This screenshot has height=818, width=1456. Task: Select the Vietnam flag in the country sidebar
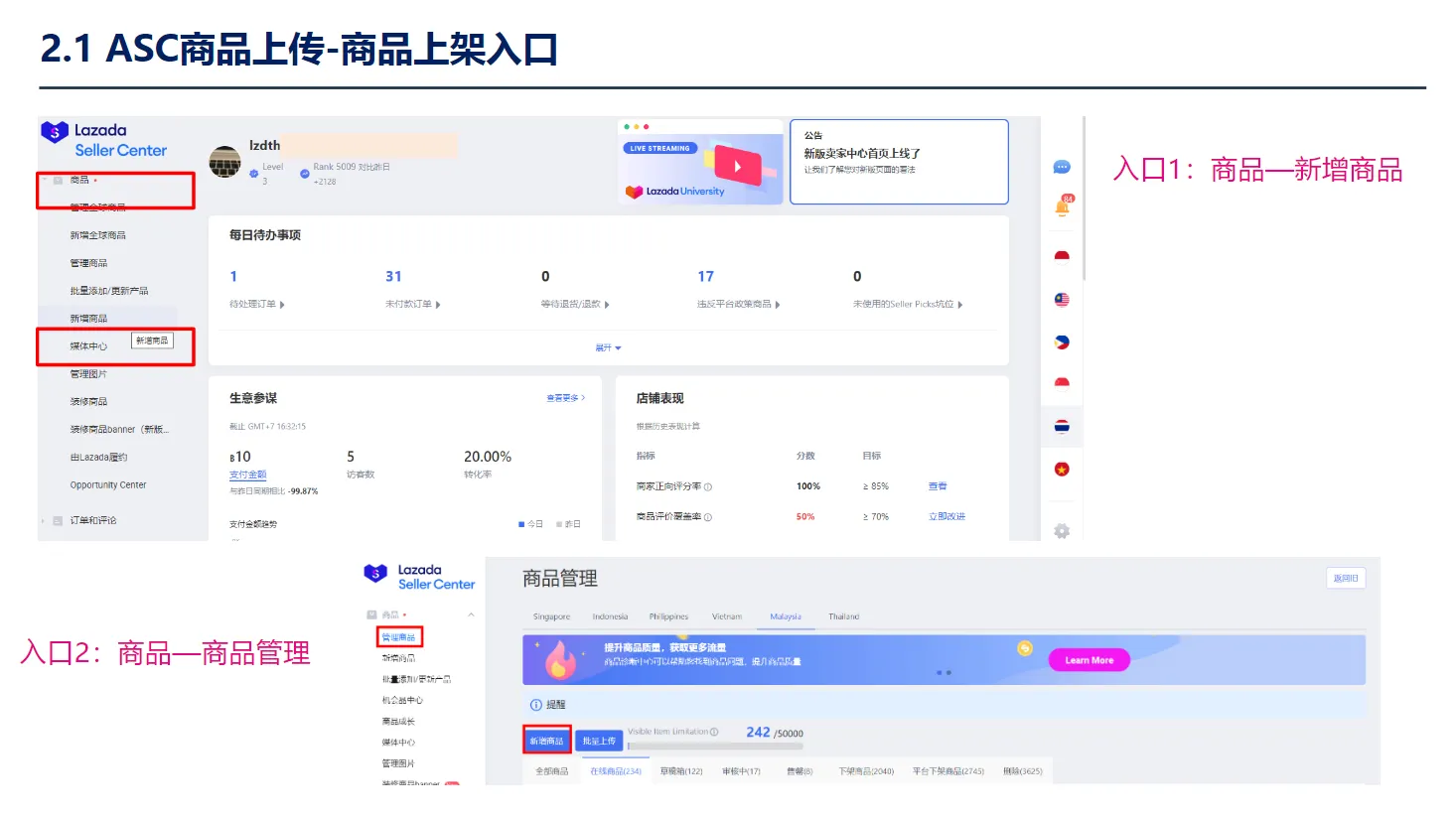[1062, 471]
